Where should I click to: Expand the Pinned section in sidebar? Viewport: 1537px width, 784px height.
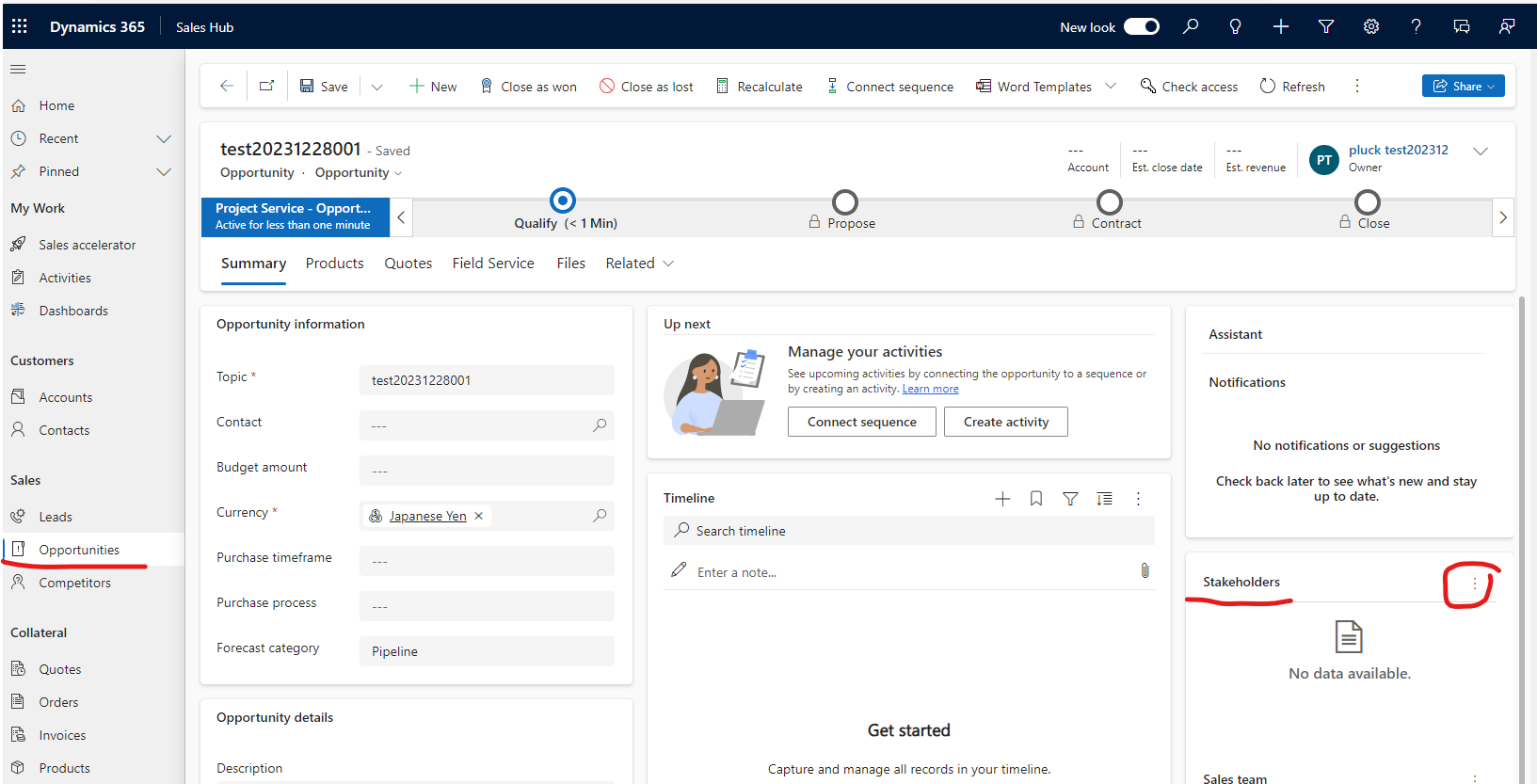pyautogui.click(x=164, y=171)
